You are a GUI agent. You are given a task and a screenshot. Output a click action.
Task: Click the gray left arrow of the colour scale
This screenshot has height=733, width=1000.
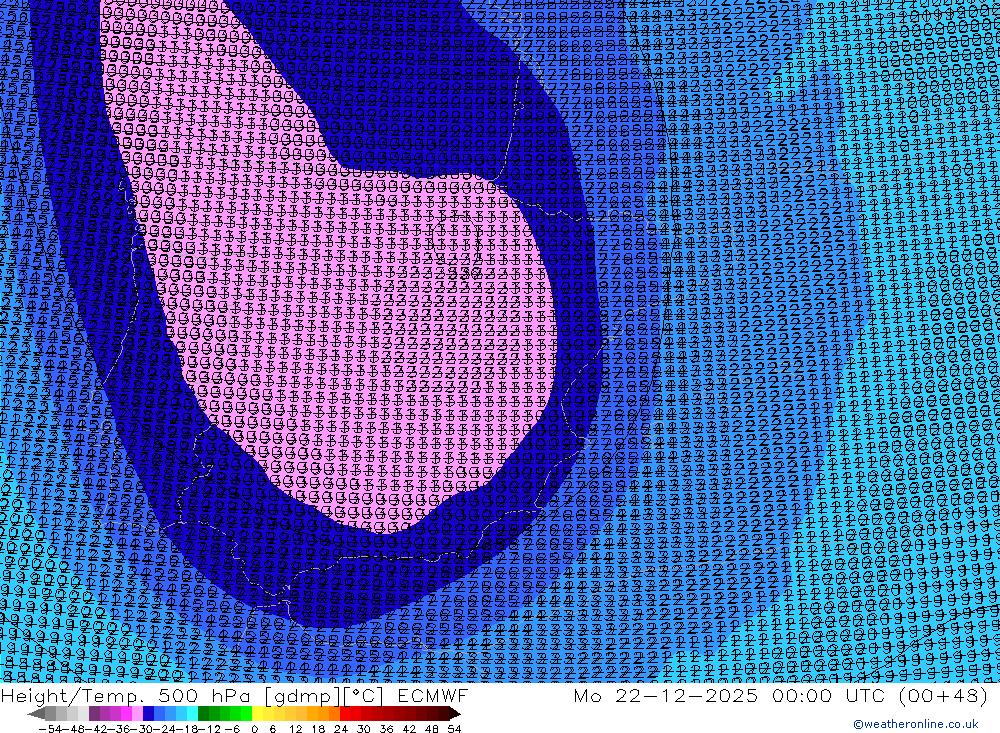click(x=36, y=713)
